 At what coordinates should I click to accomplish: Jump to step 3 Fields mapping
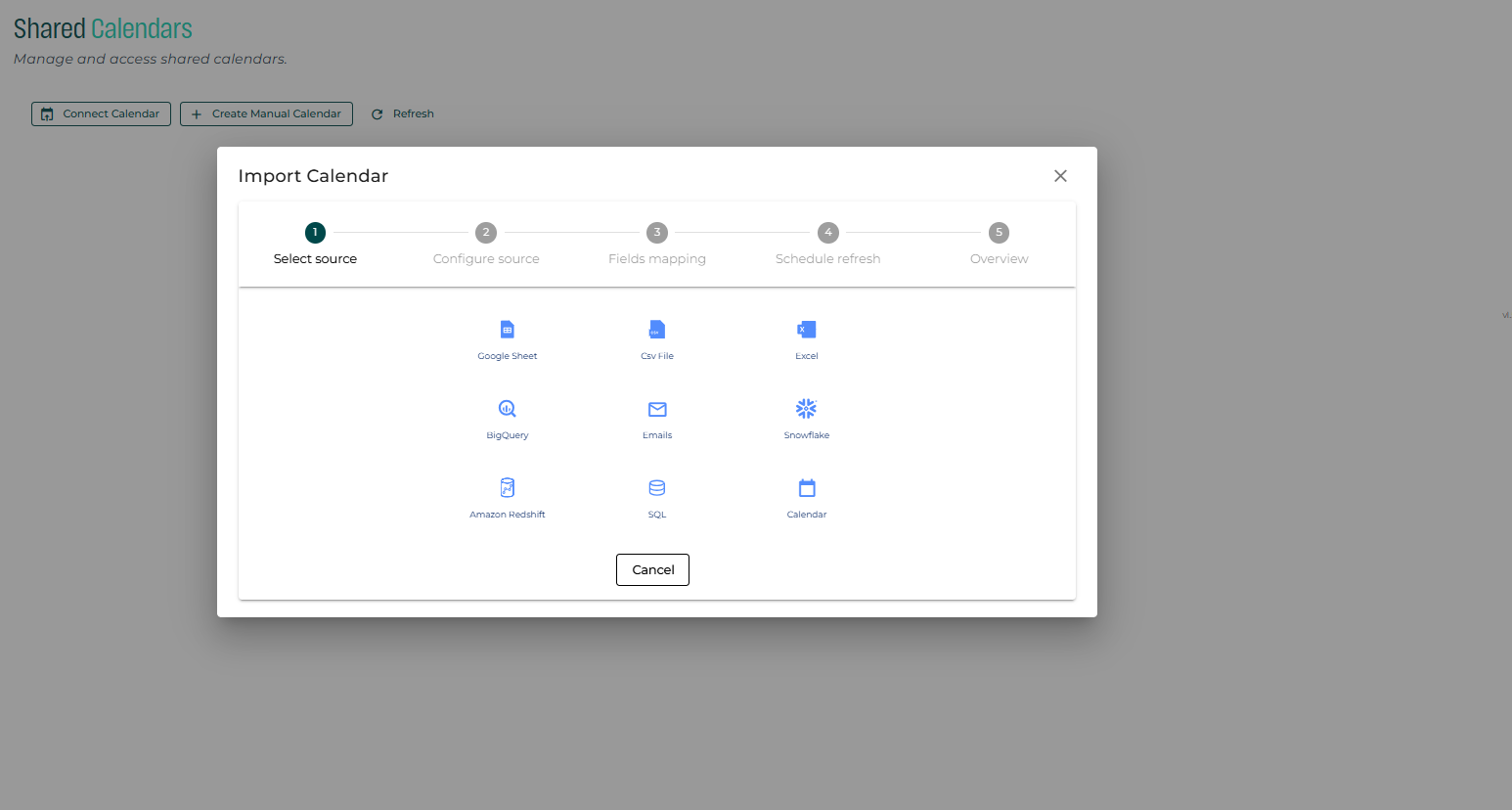[657, 233]
